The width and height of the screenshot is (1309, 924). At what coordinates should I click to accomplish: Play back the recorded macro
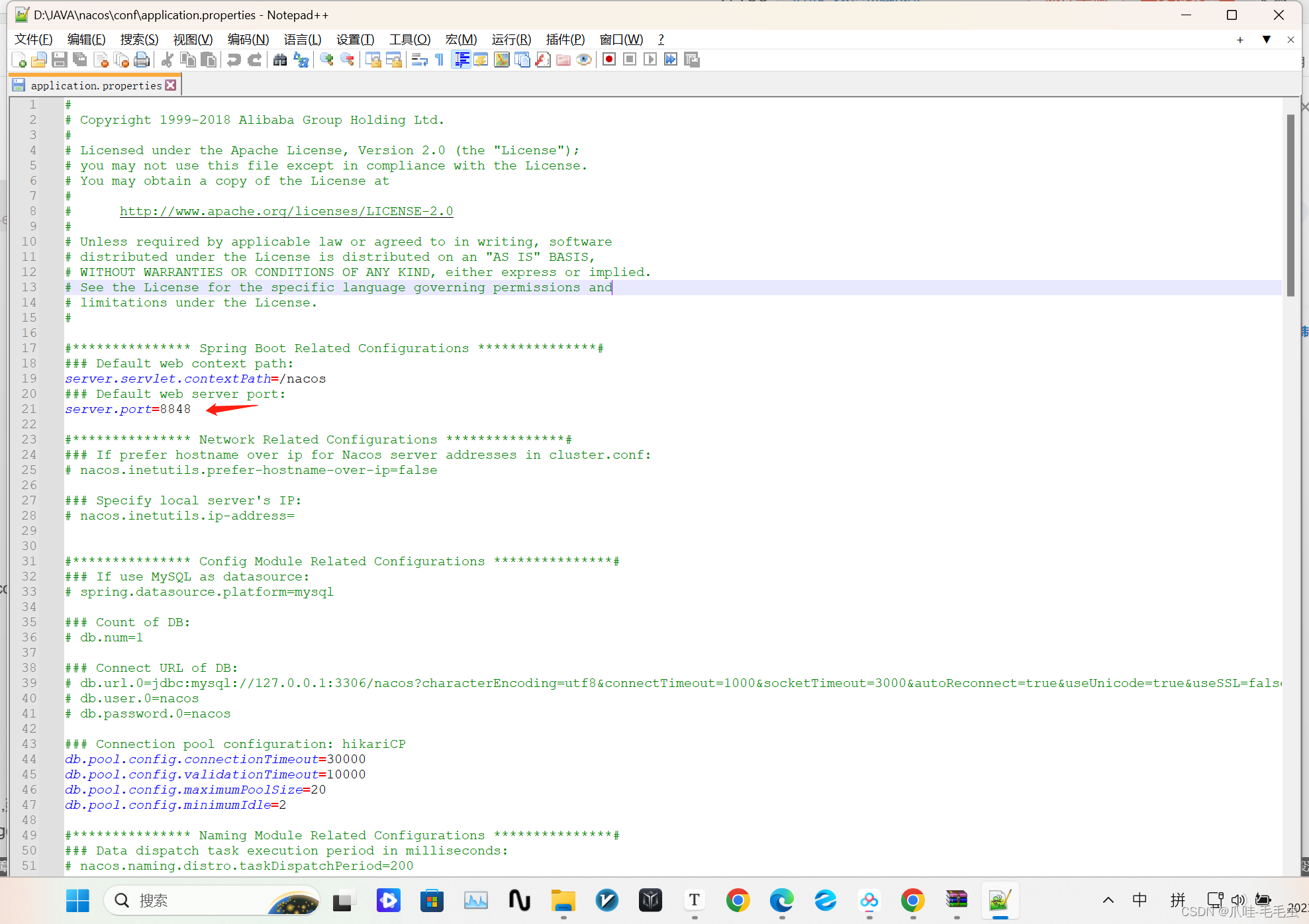point(650,60)
